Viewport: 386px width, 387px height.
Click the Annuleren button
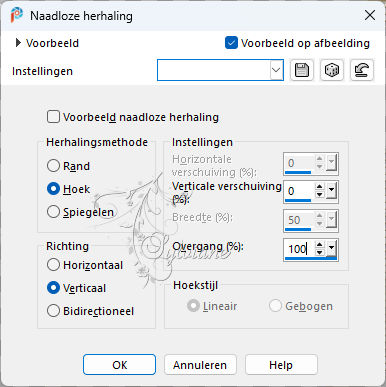200,365
